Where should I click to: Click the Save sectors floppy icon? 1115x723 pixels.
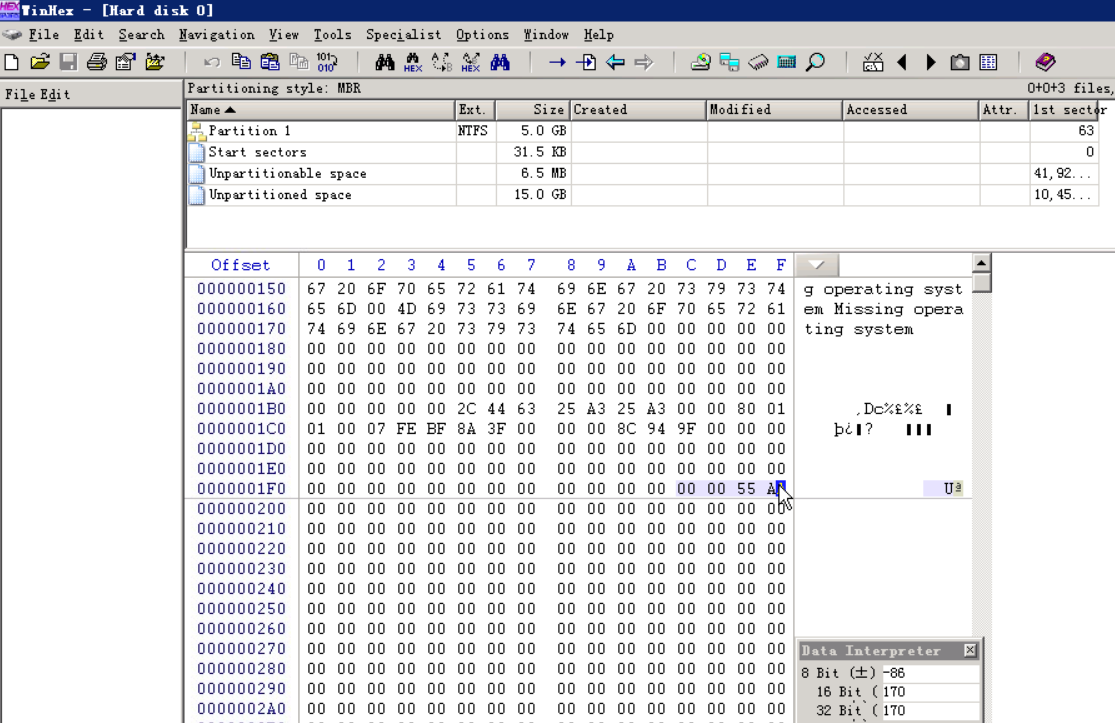coord(68,63)
